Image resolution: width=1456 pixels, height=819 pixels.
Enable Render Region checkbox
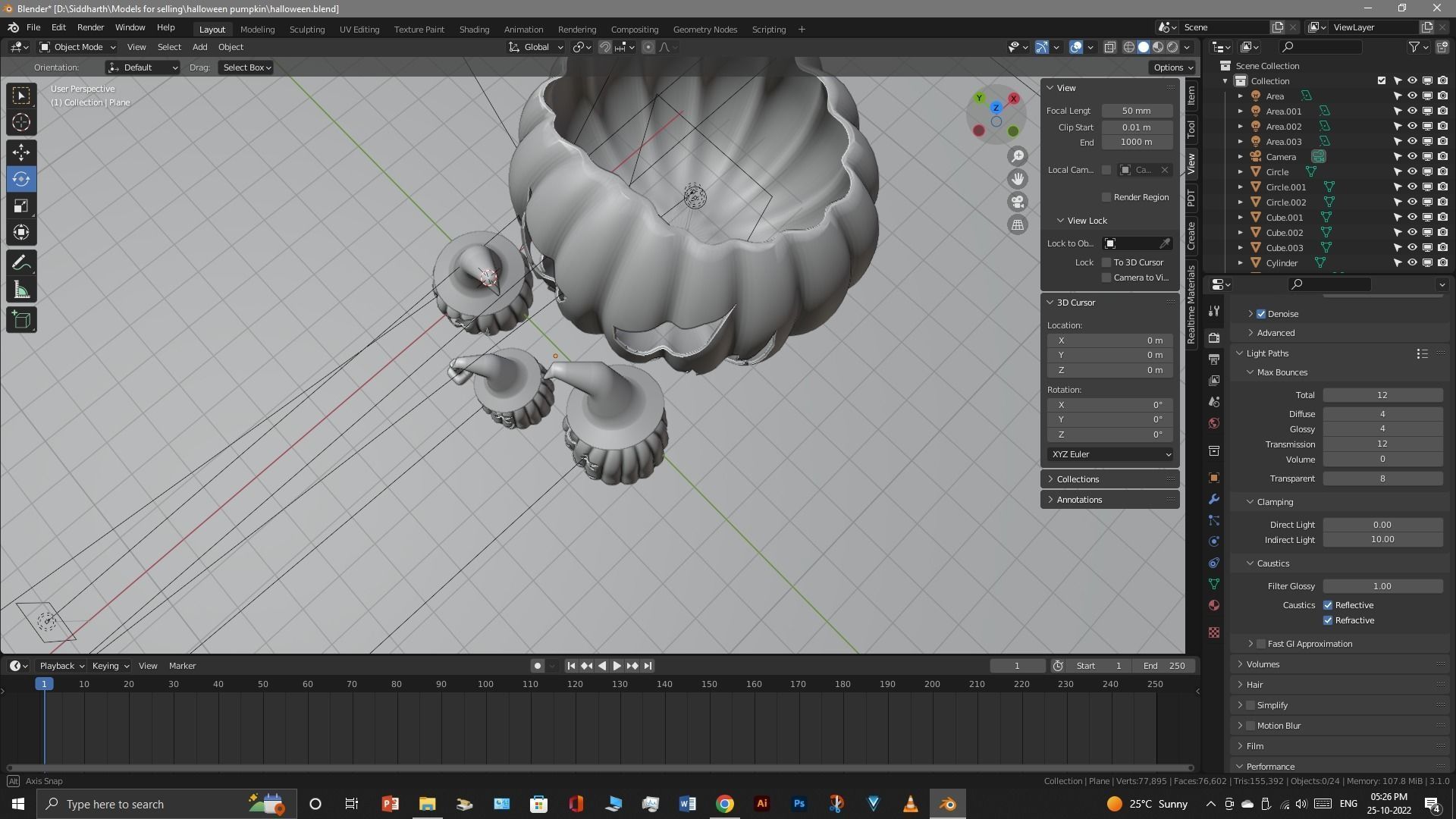1106,197
